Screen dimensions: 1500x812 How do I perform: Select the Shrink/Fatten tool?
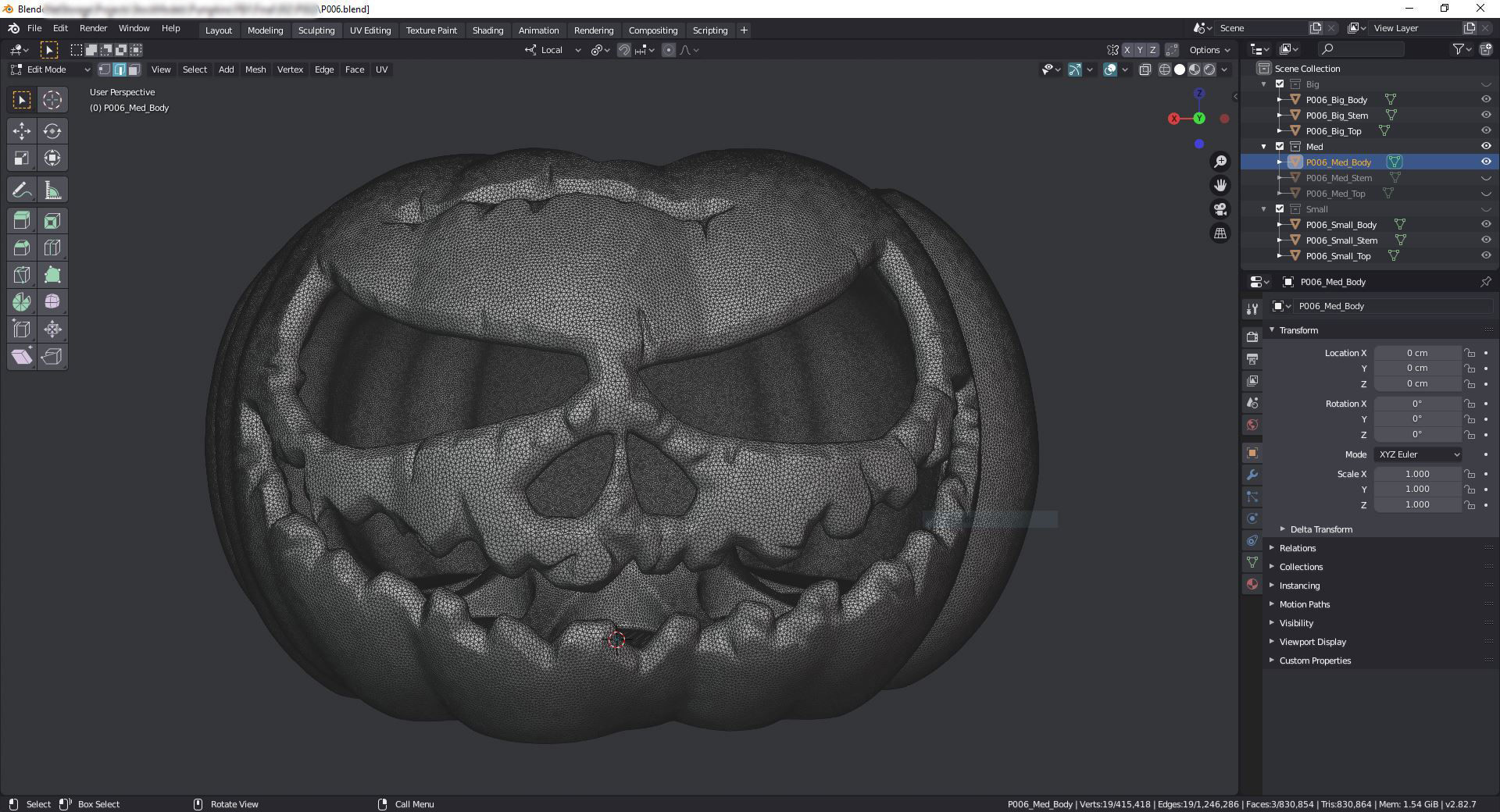pyautogui.click(x=52, y=329)
